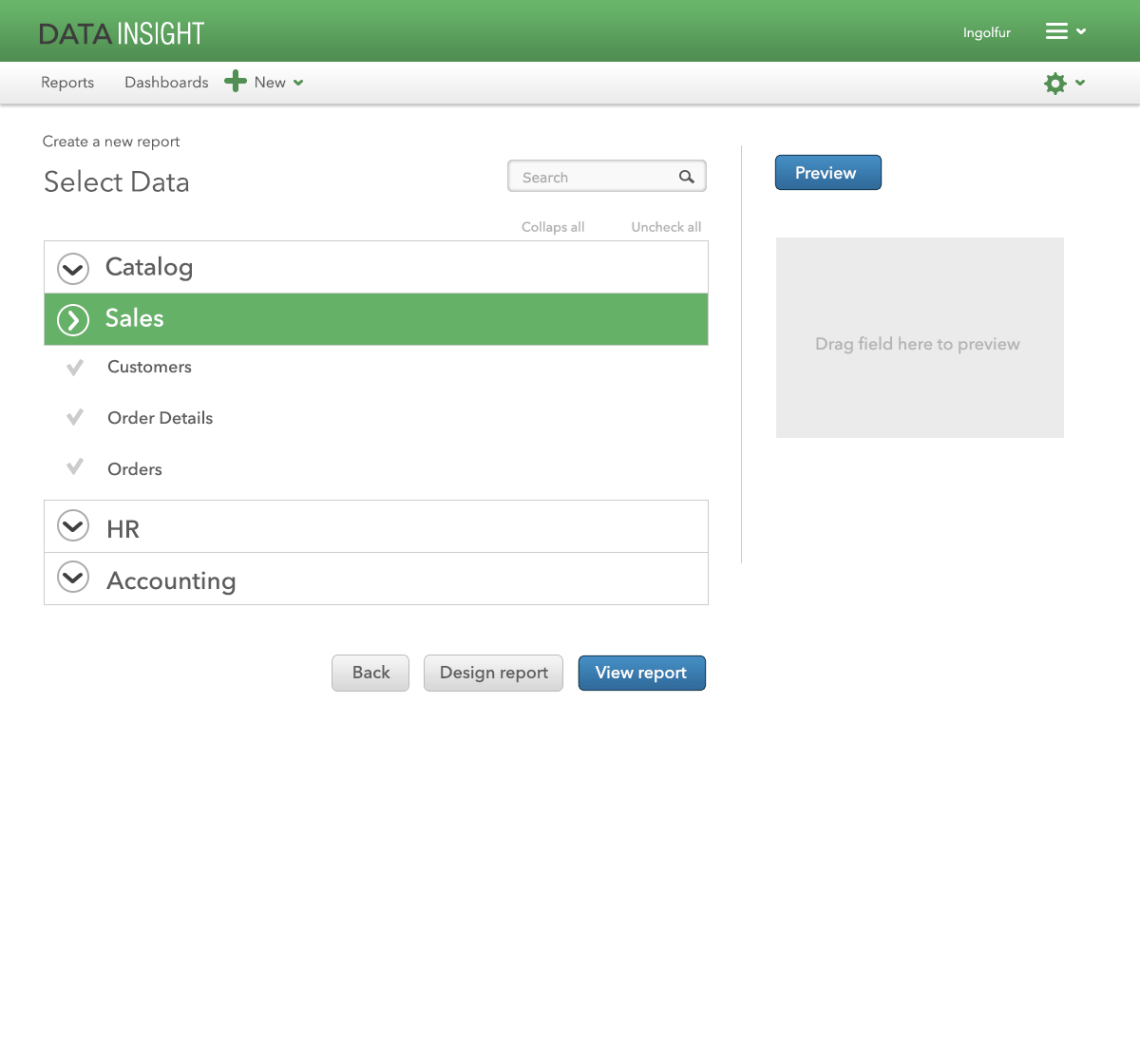Uncheck the Customers data source

pos(74,367)
